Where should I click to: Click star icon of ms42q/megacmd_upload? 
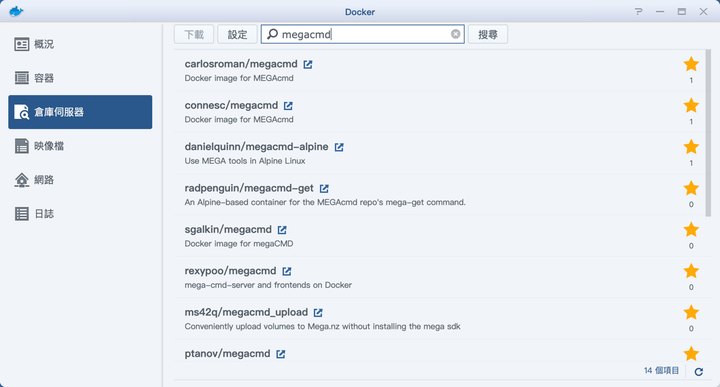point(691,312)
